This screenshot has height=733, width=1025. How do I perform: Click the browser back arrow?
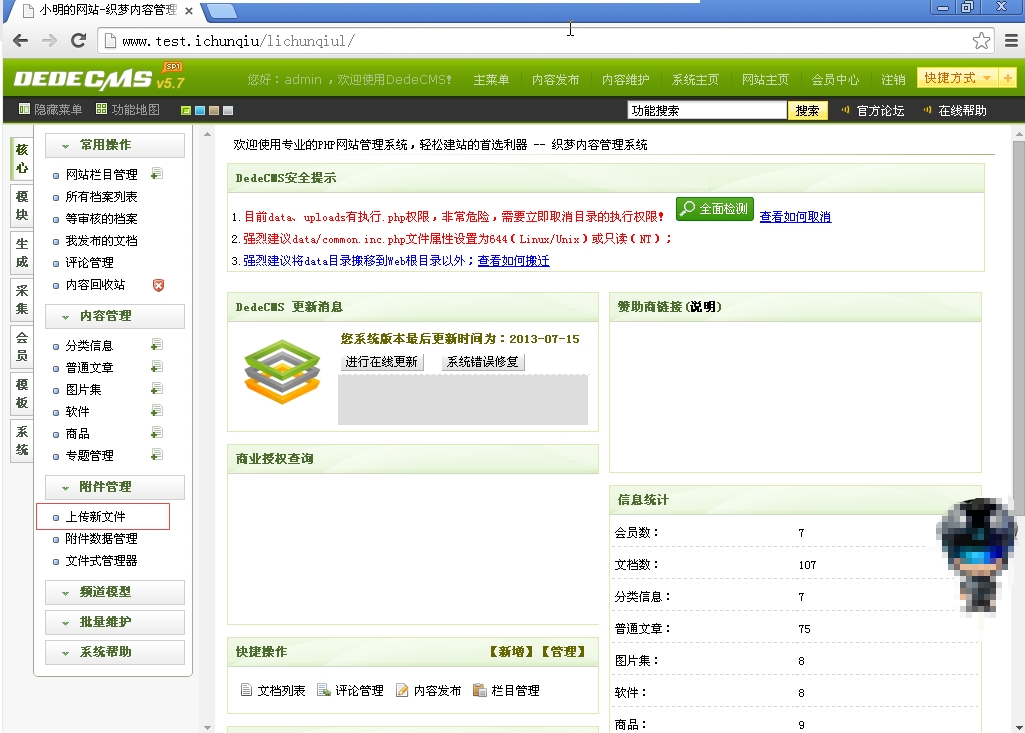(x=20, y=41)
